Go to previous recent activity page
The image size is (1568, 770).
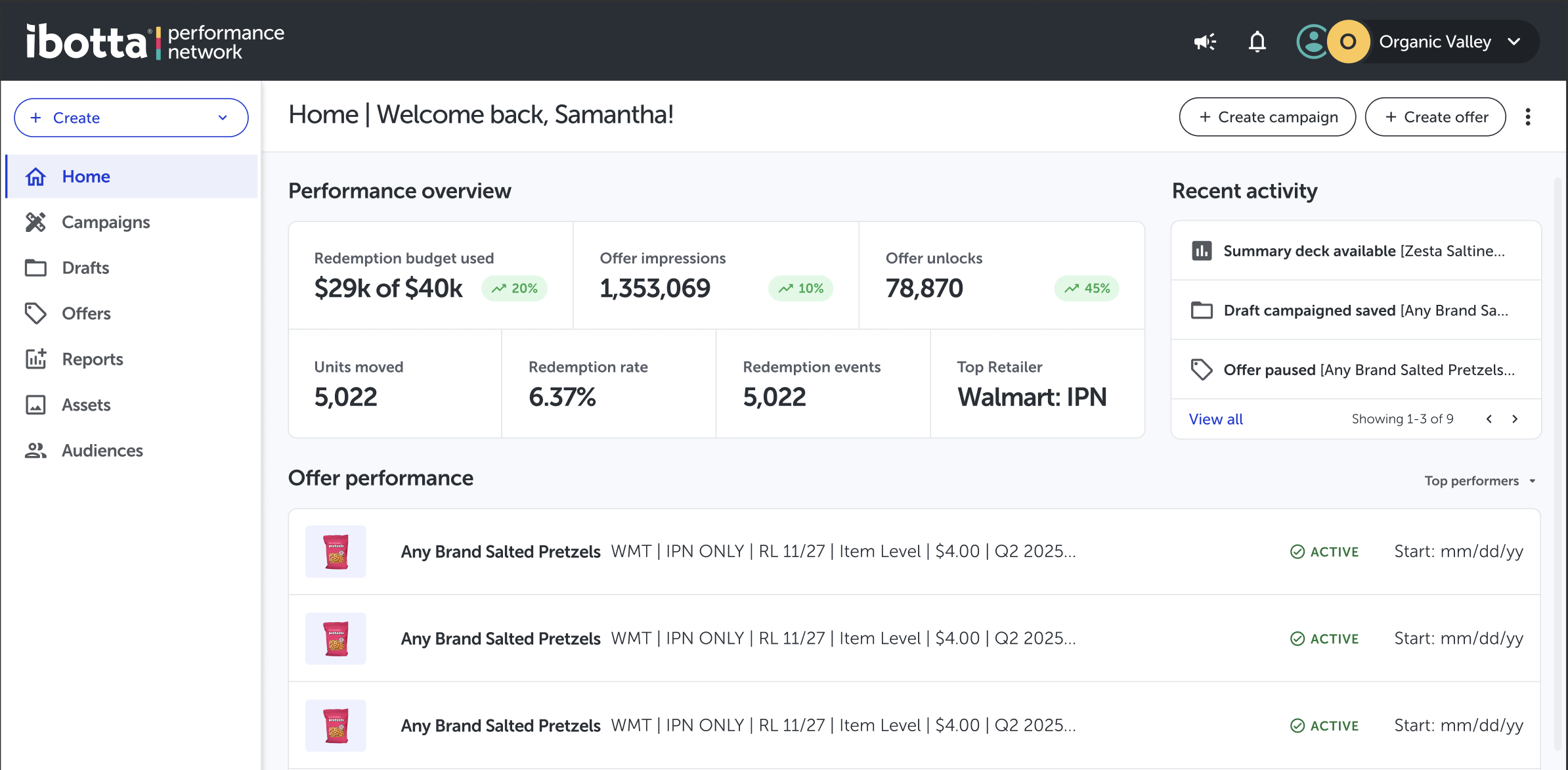coord(1489,419)
